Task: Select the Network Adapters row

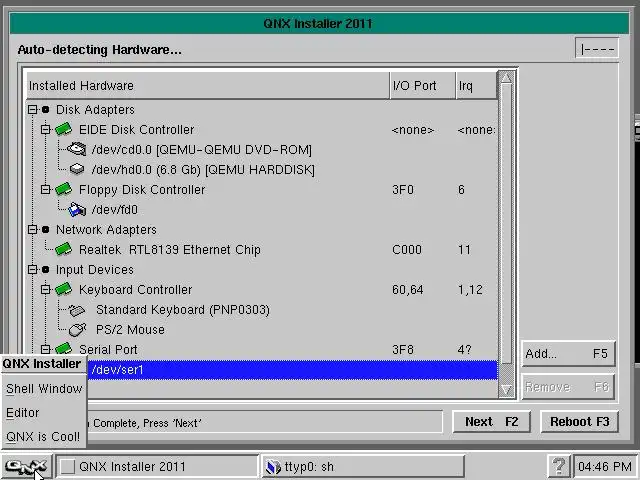Action: 262,229
